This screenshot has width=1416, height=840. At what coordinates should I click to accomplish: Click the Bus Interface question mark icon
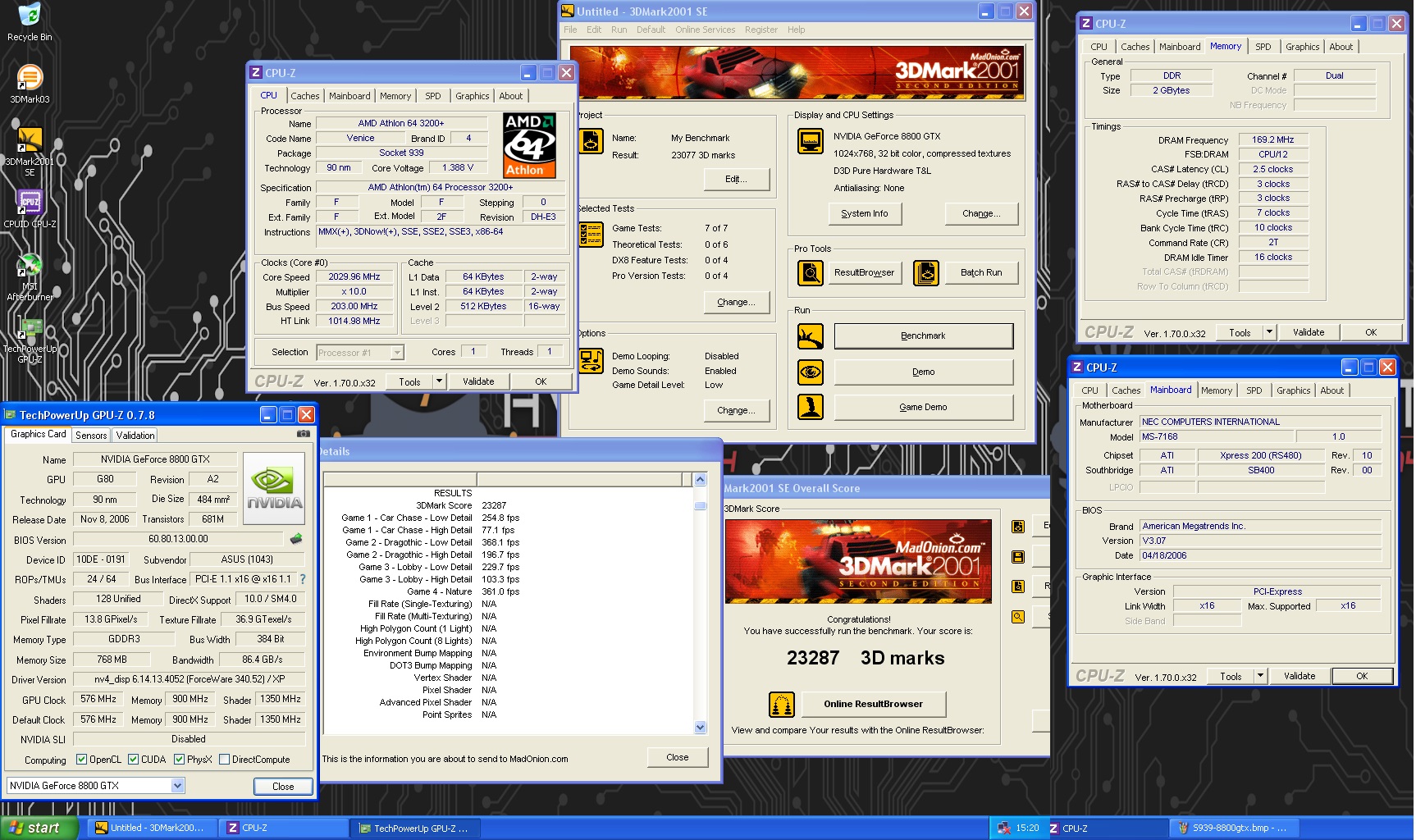pyautogui.click(x=303, y=579)
